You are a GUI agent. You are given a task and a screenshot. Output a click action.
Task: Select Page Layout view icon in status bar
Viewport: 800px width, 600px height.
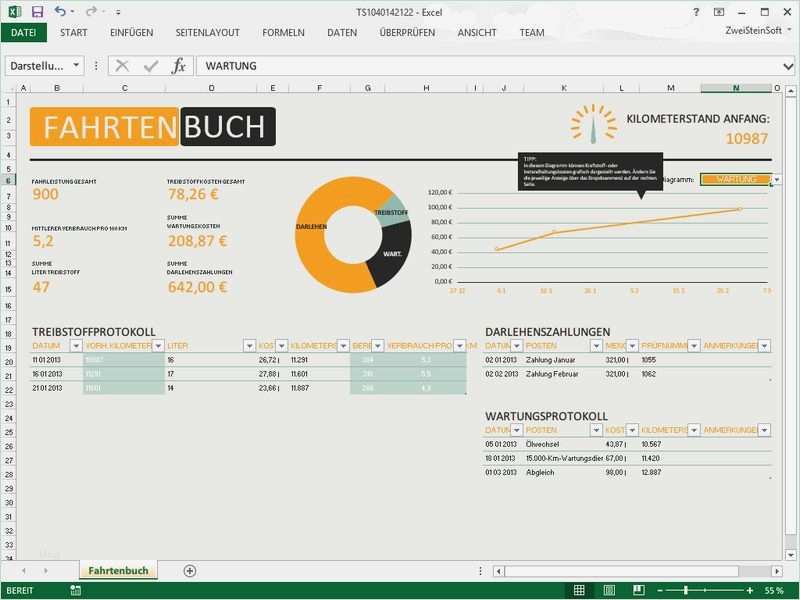(608, 589)
